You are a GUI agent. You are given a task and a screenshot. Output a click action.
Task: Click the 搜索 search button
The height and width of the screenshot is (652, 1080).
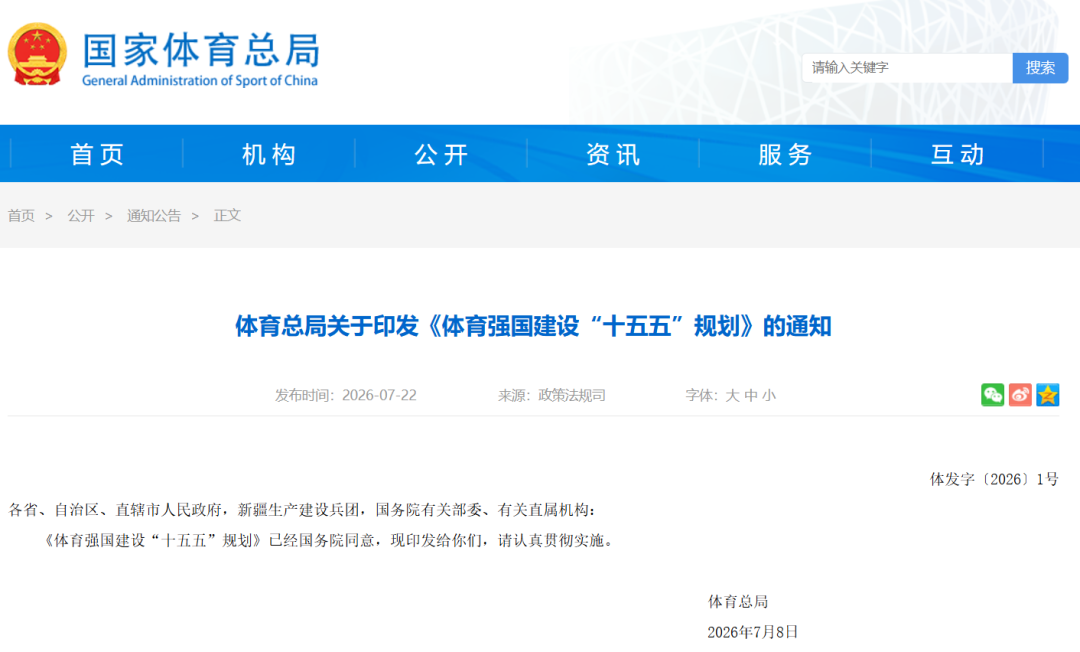(1040, 67)
